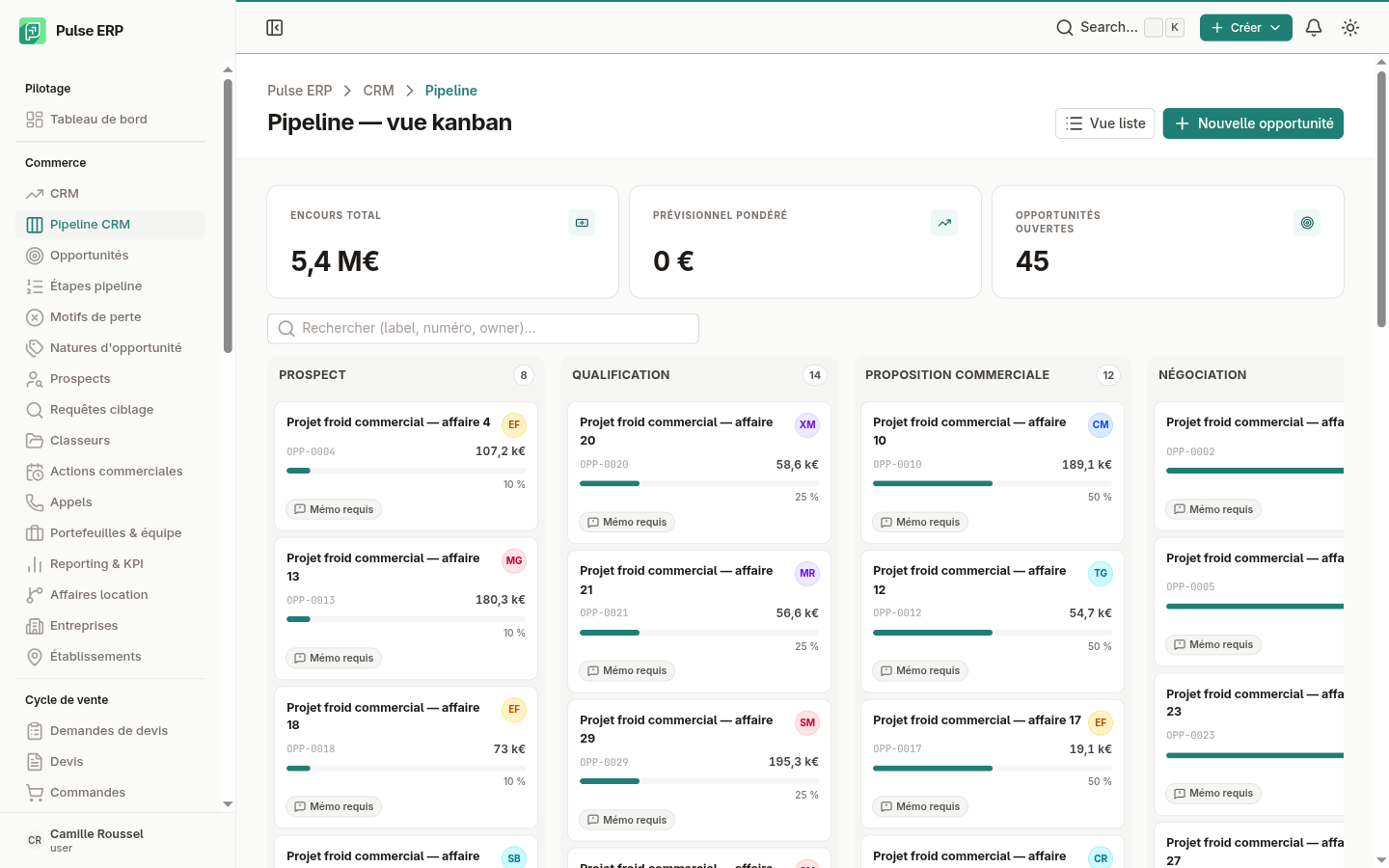
Task: Click Pulse ERP breadcrumb link
Action: (299, 91)
